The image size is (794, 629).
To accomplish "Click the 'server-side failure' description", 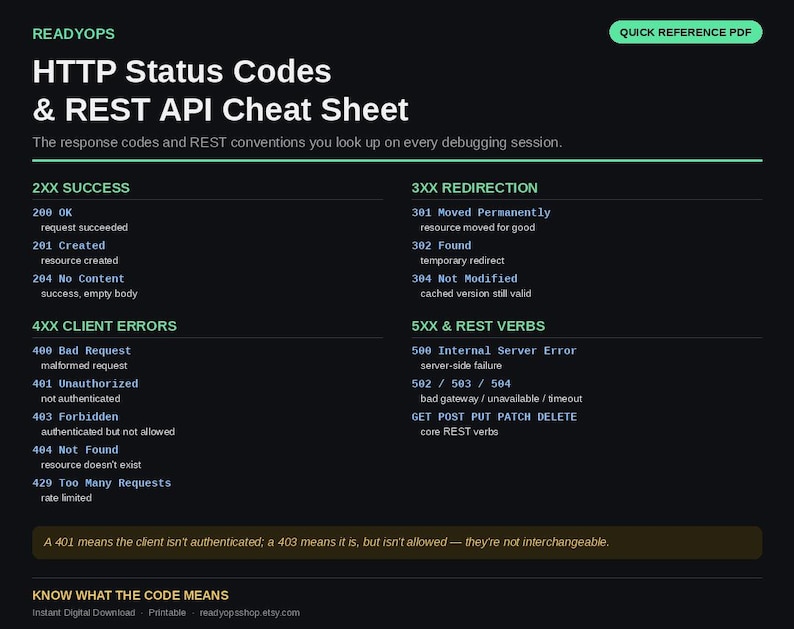I will tap(461, 366).
